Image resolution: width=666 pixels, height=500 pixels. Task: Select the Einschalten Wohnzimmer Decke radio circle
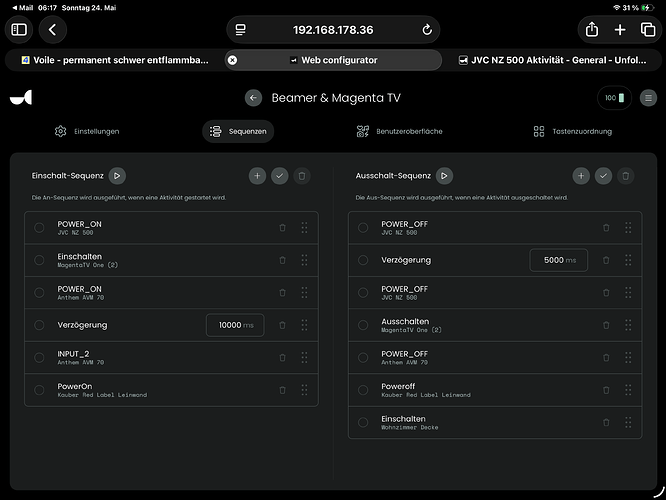363,423
